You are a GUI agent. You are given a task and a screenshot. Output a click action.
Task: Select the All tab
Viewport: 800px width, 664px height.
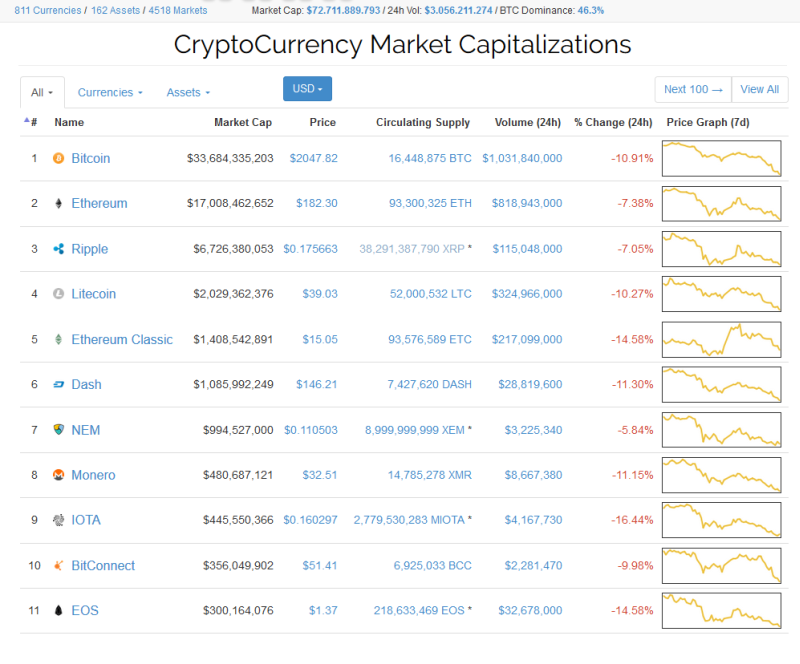[42, 92]
